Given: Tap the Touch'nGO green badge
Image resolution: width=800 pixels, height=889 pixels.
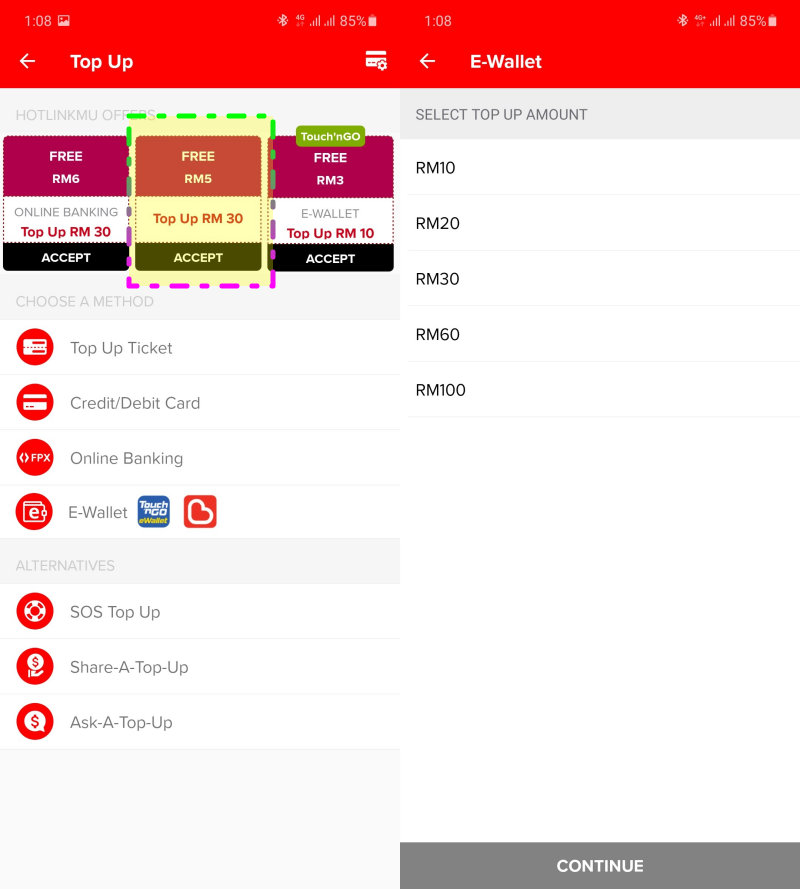Looking at the screenshot, I should (x=331, y=136).
